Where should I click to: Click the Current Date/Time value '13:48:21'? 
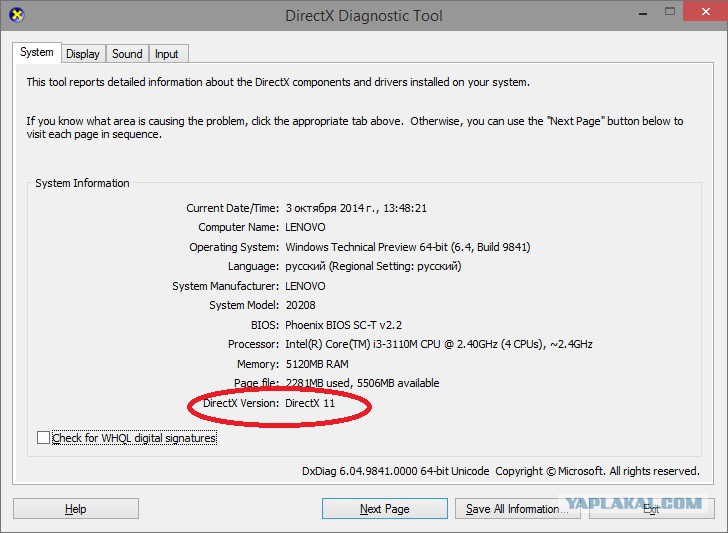pos(405,208)
